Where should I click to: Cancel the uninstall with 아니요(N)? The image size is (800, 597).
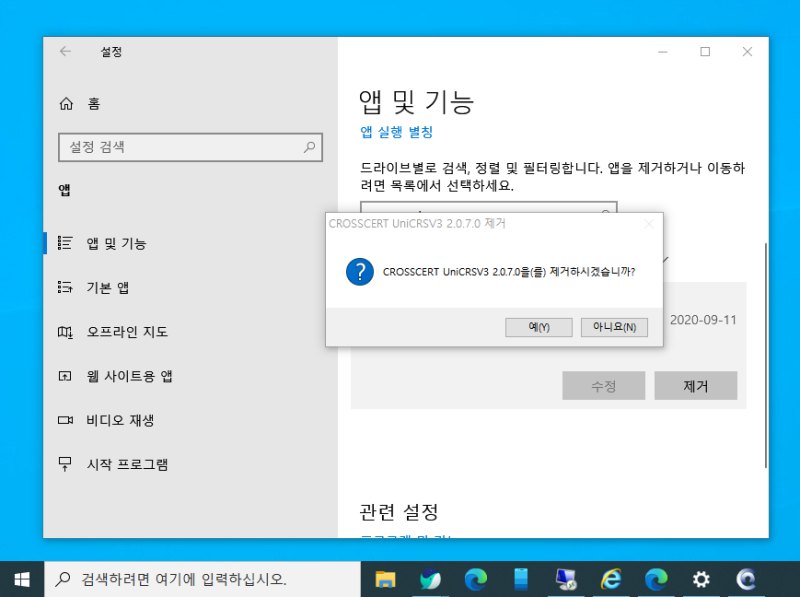[x=614, y=327]
